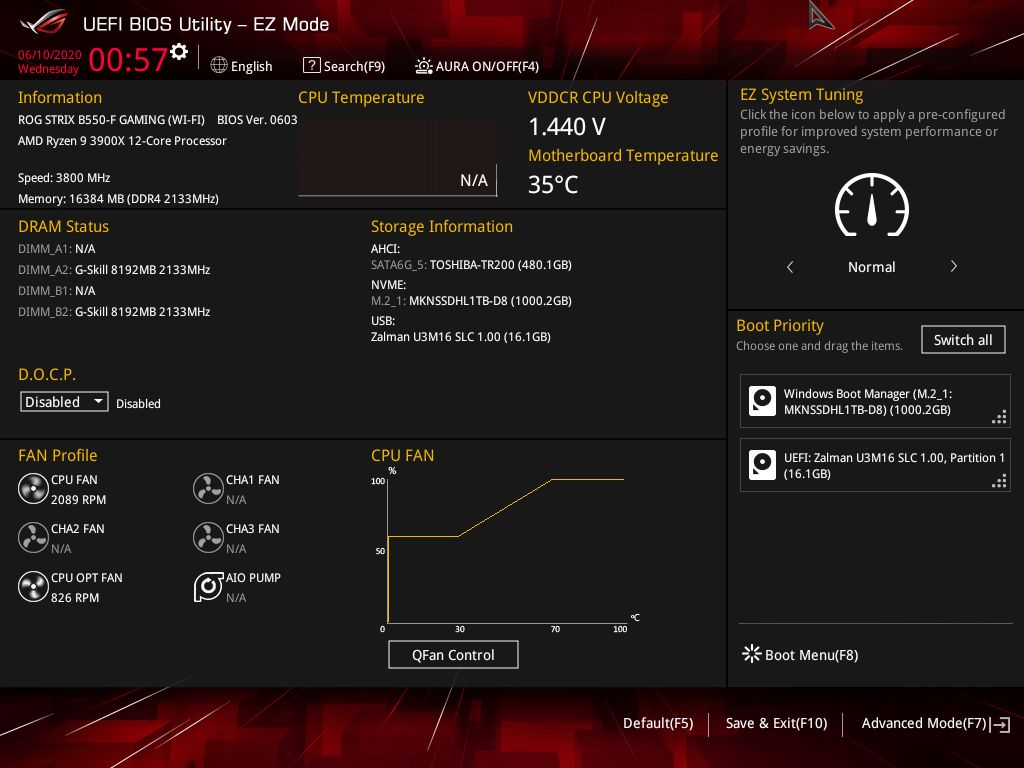Click the Normal tuning profile label

click(x=871, y=266)
